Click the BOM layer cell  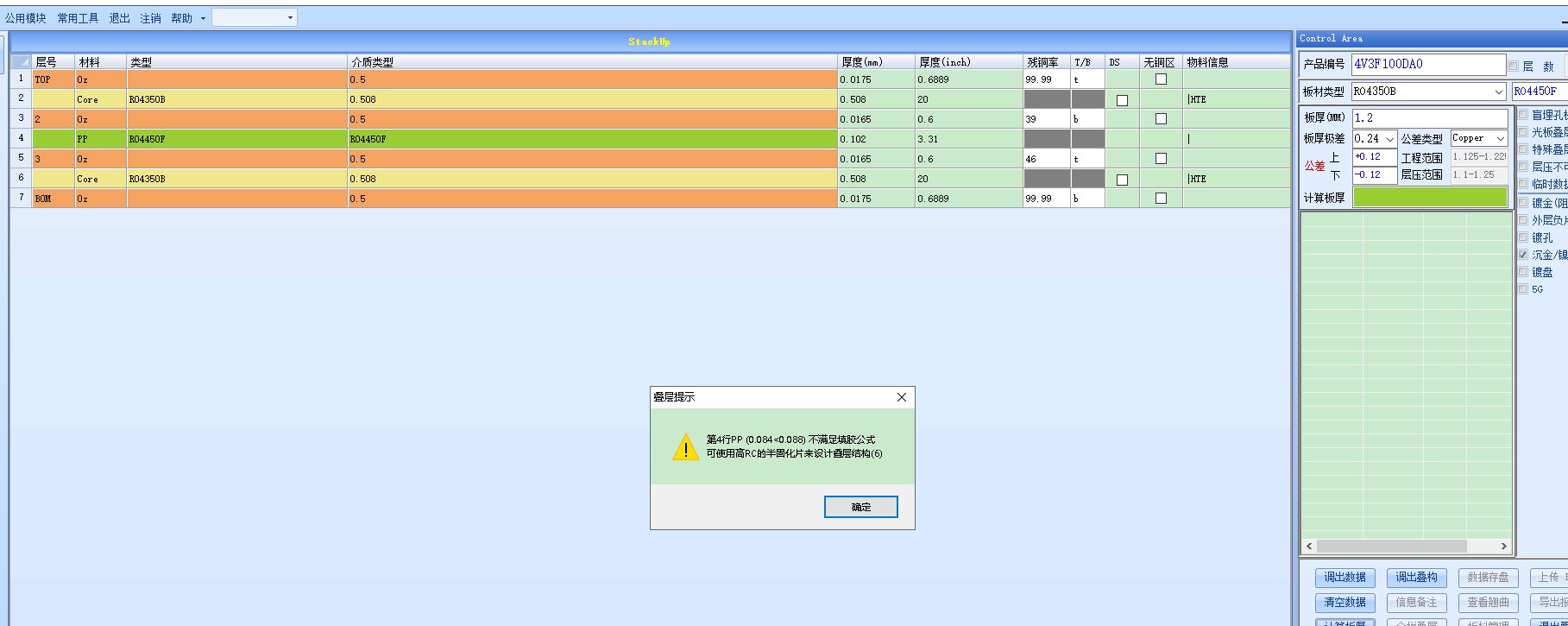pyautogui.click(x=54, y=199)
